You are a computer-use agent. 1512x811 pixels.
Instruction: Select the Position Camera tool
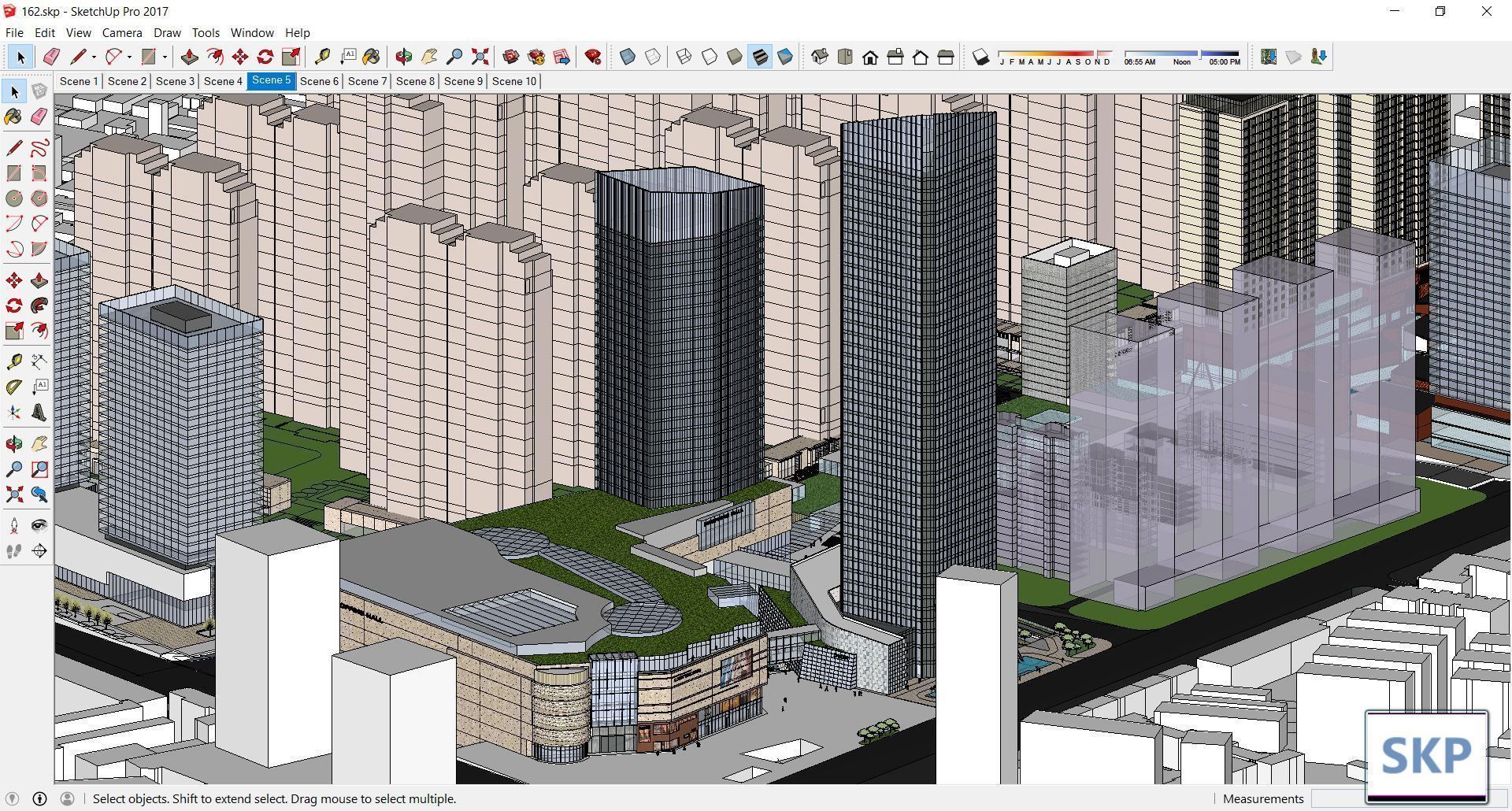[14, 526]
